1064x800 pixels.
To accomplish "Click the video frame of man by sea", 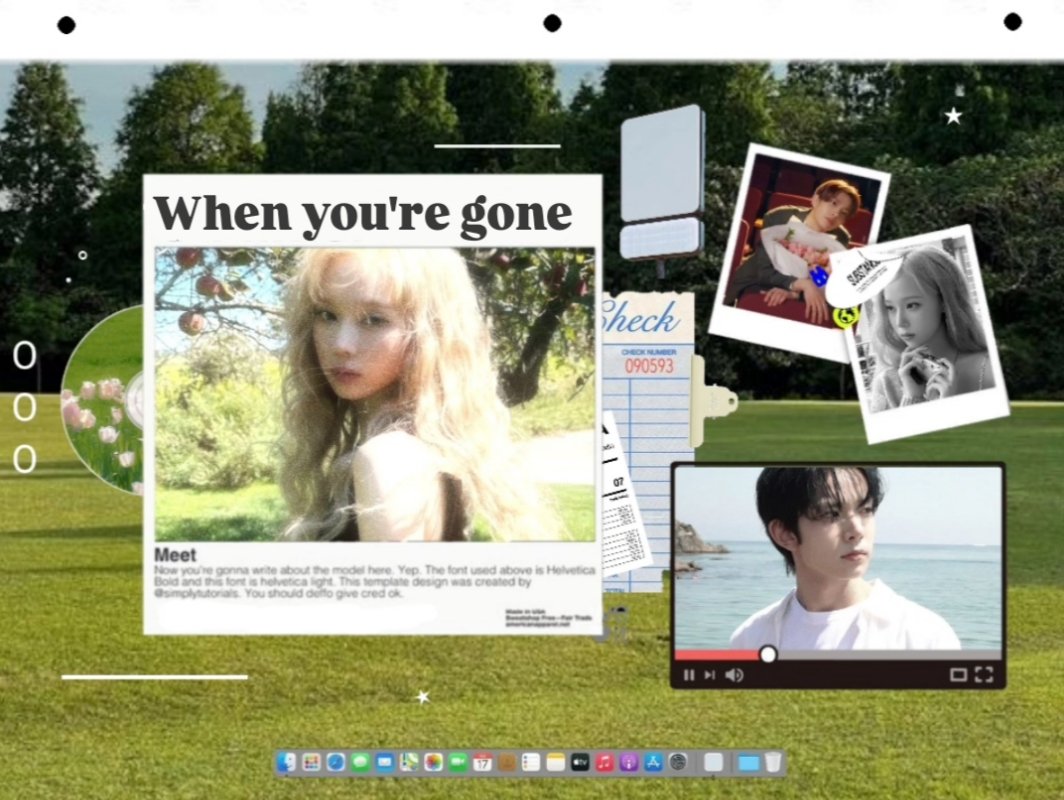I will (x=838, y=558).
